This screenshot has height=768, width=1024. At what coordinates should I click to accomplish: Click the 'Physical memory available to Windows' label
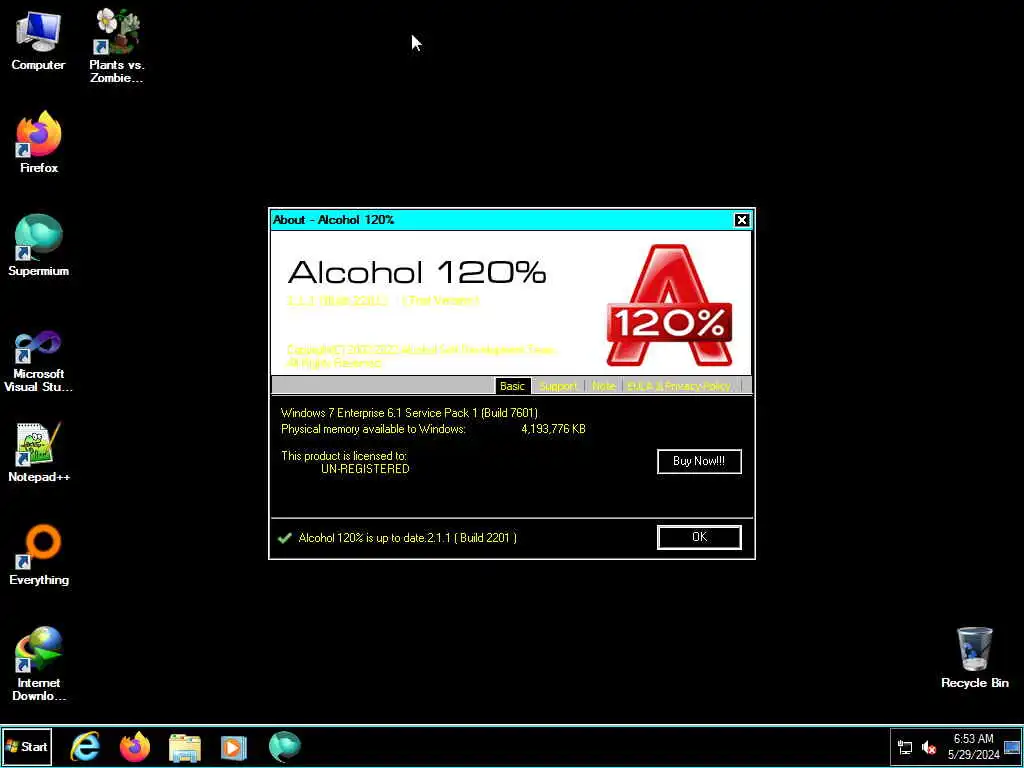tap(374, 429)
